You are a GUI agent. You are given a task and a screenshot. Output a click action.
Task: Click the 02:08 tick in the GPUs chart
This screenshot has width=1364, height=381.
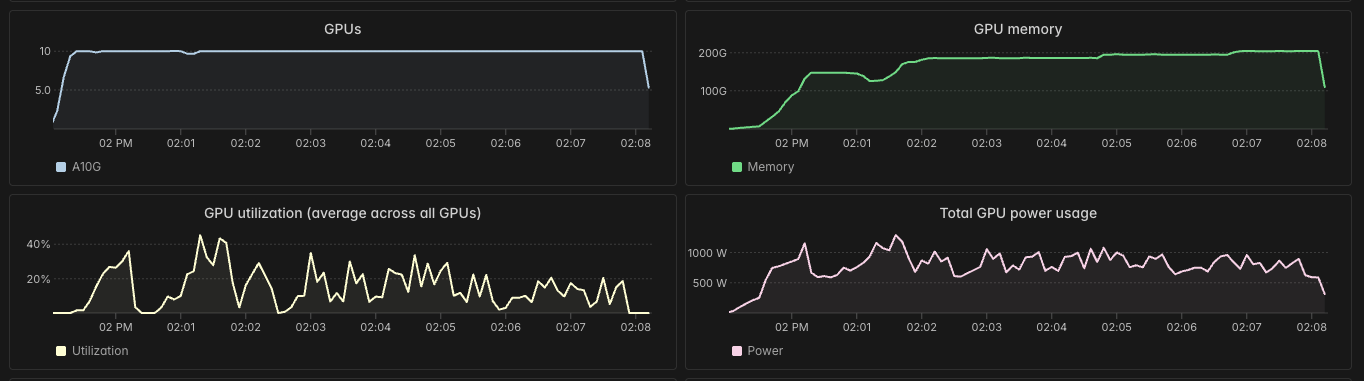coord(636,143)
